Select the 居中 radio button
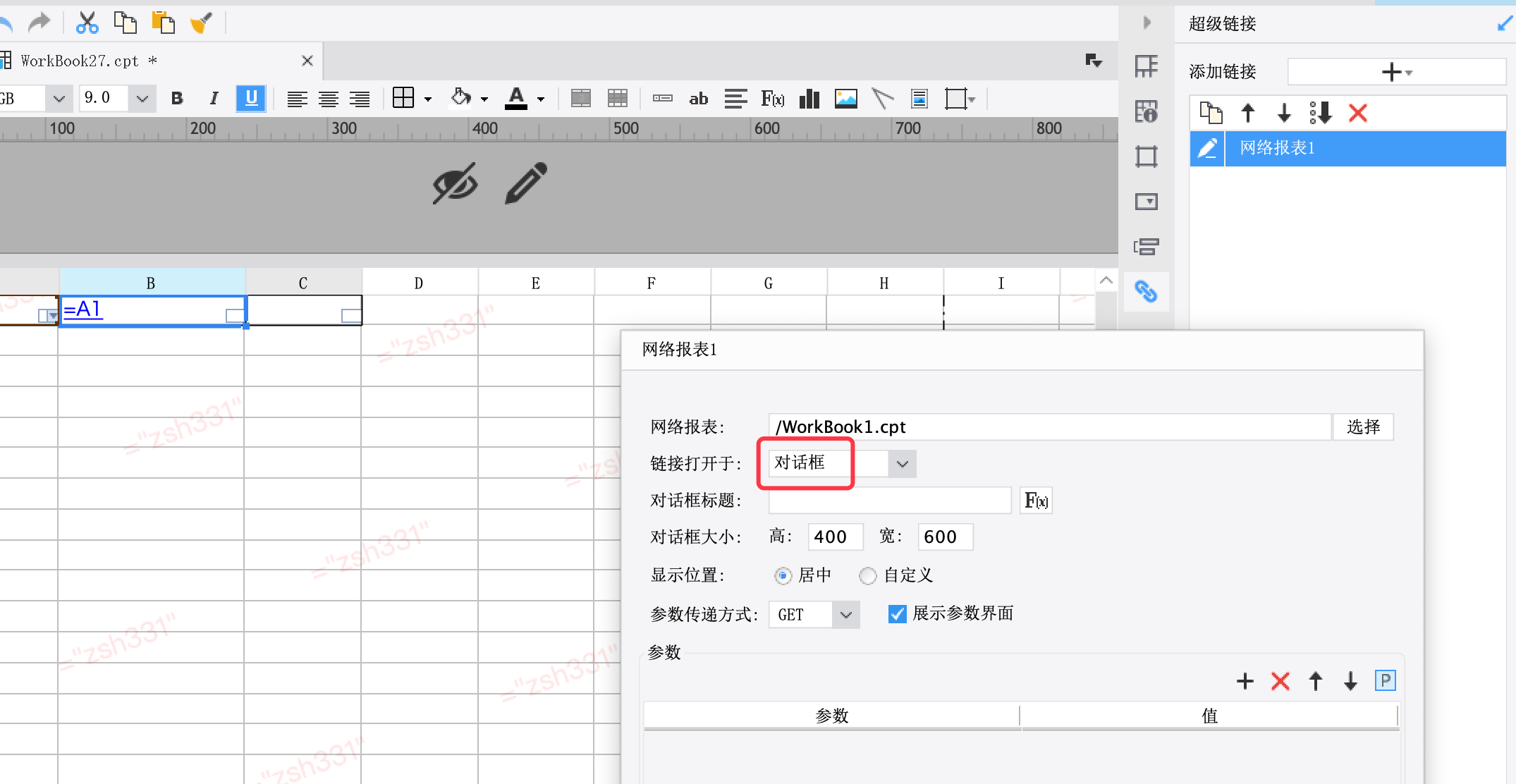 (x=783, y=576)
